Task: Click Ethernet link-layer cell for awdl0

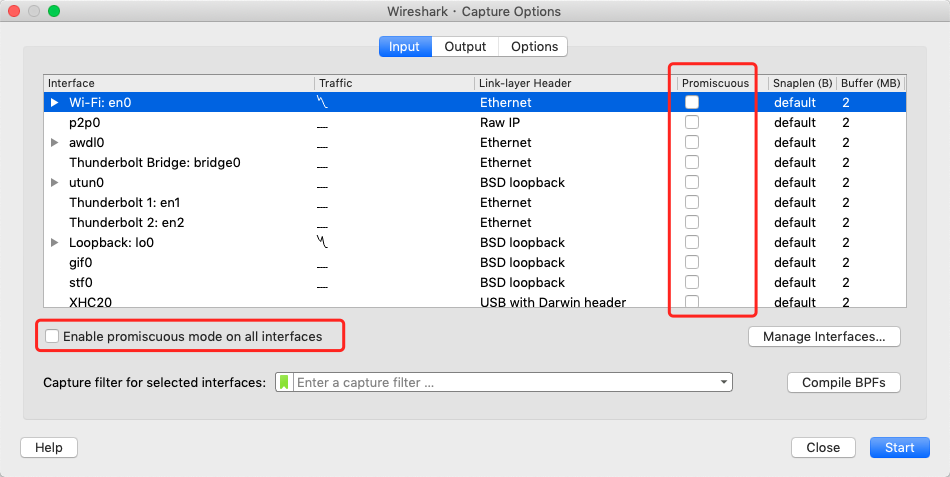Action: tap(506, 142)
